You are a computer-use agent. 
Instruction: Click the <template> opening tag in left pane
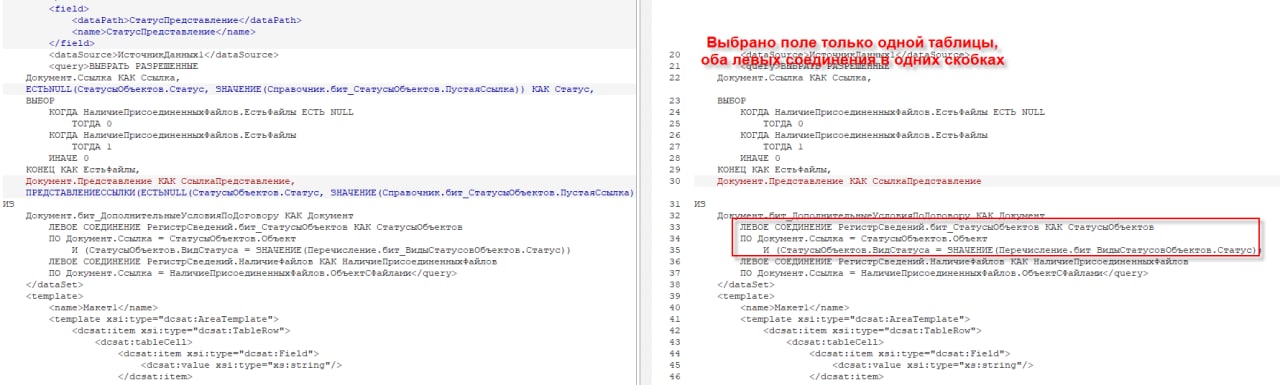pyautogui.click(x=53, y=296)
